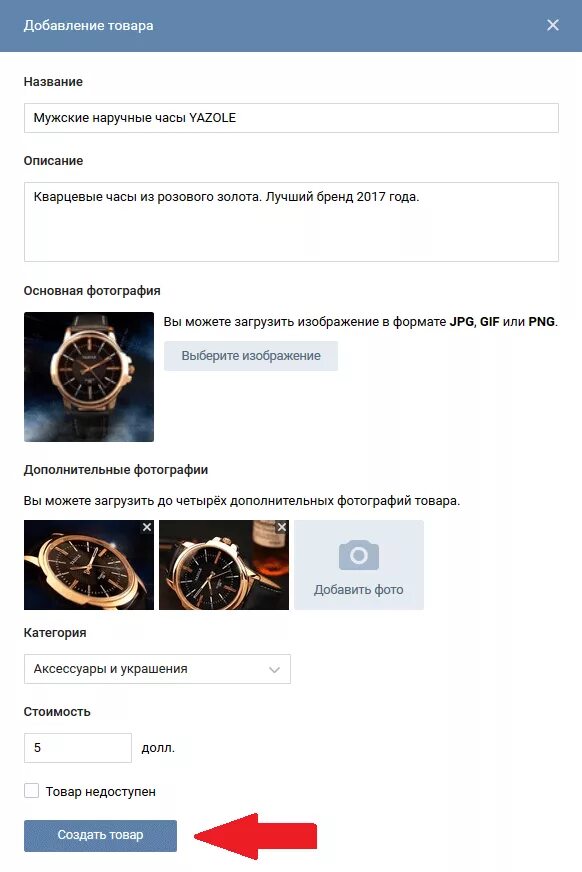Click the camera icon to add photo
The width and height of the screenshot is (582, 872).
(359, 555)
